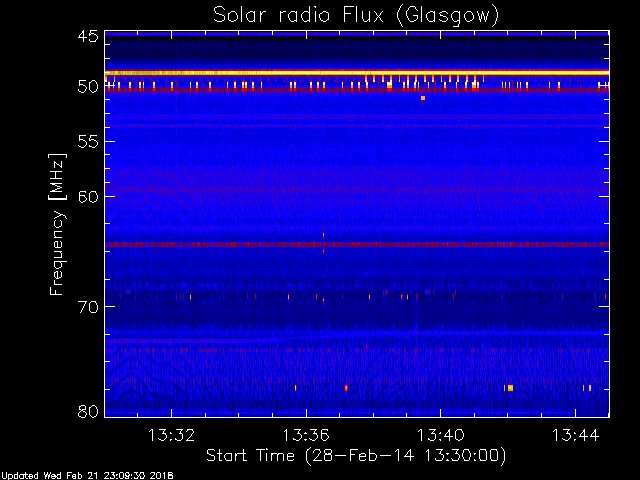Screen dimensions: 640x480
Task: Click the 'Frequency [MHz]' axis label
Action: pos(57,224)
